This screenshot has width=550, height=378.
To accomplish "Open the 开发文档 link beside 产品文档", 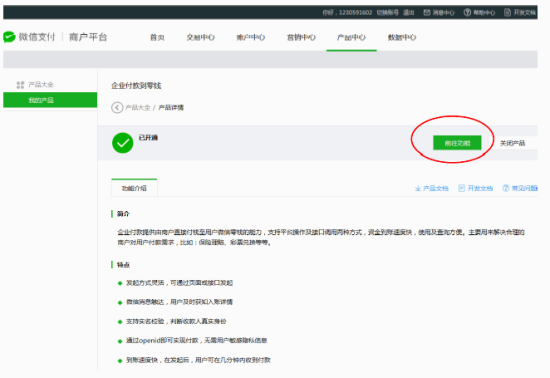I will tap(480, 188).
